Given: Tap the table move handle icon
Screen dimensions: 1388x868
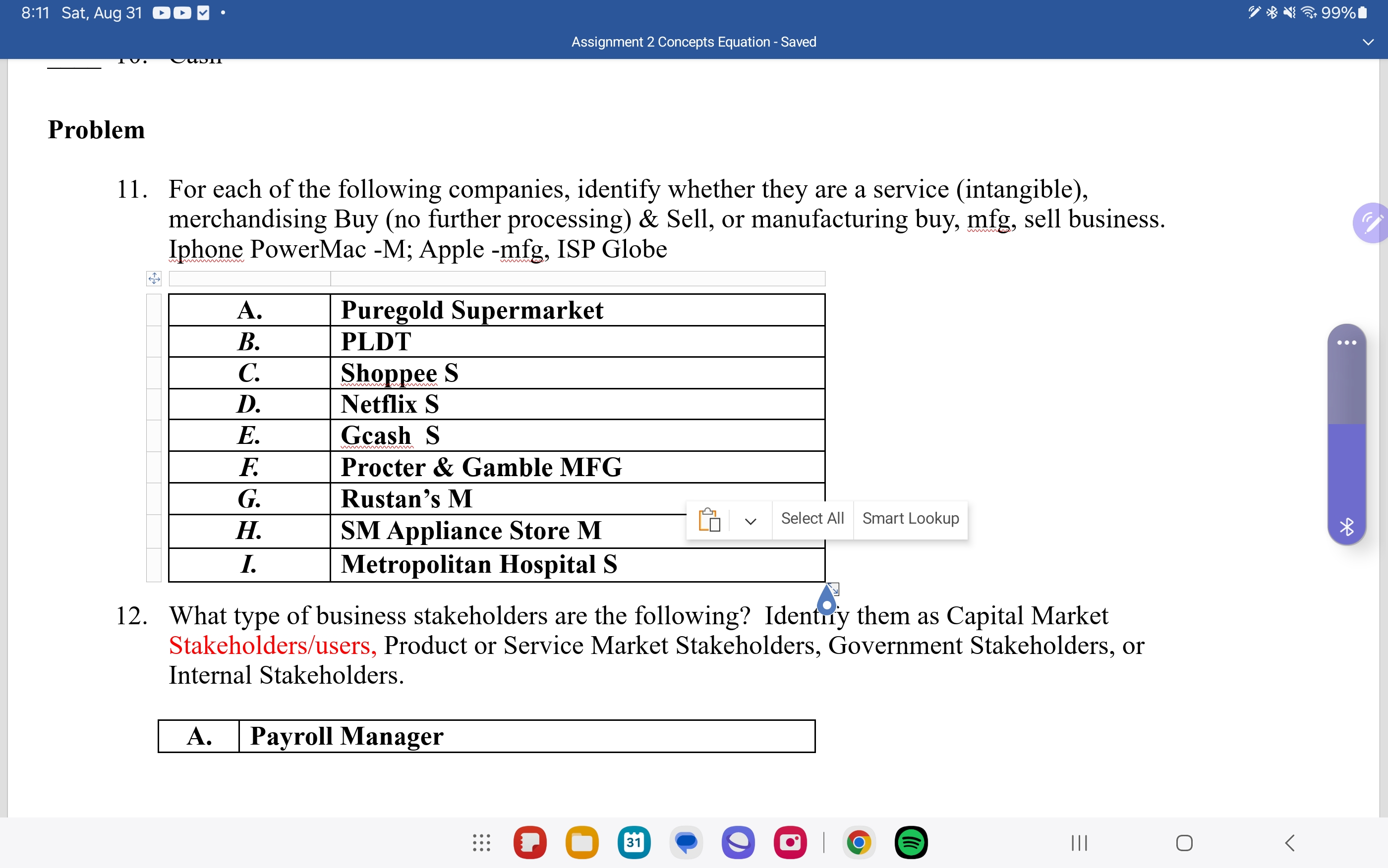Looking at the screenshot, I should click(154, 278).
